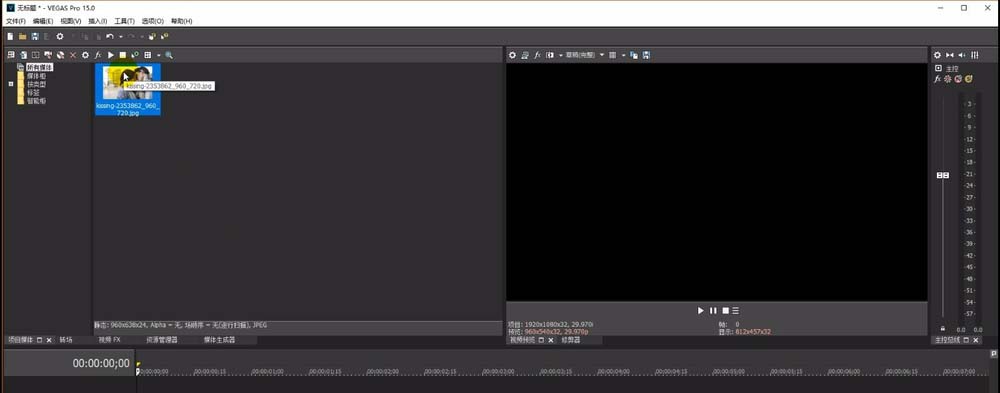The image size is (1000, 393).
Task: Stop media preview in Project Media toolbar
Action: pos(123,56)
